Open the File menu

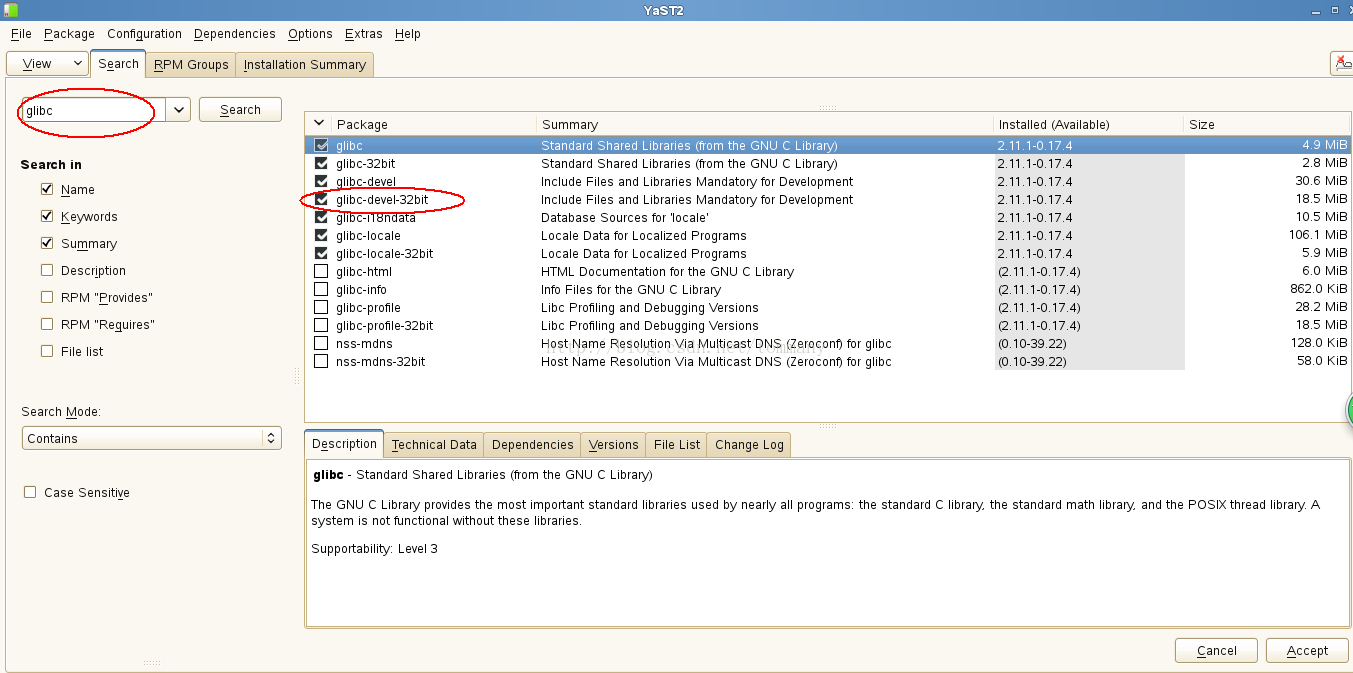(21, 33)
